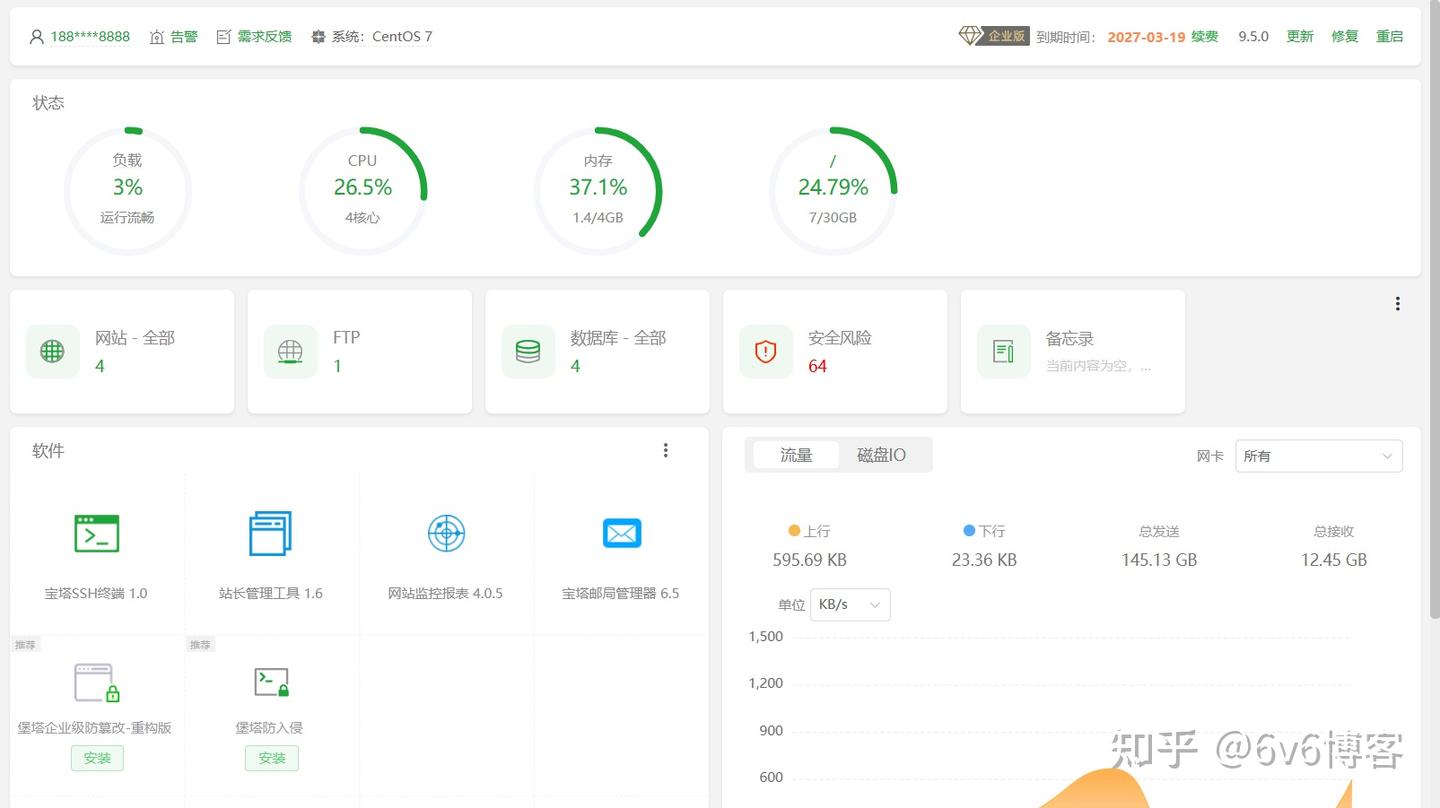Viewport: 1440px width, 808px height.
Task: Click 修复 repair link
Action: pos(1345,37)
